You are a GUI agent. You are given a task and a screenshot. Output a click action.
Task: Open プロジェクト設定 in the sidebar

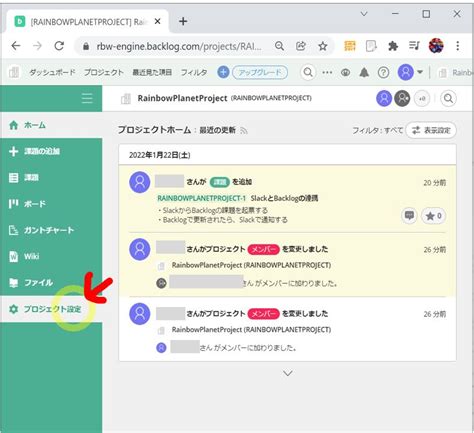51,309
